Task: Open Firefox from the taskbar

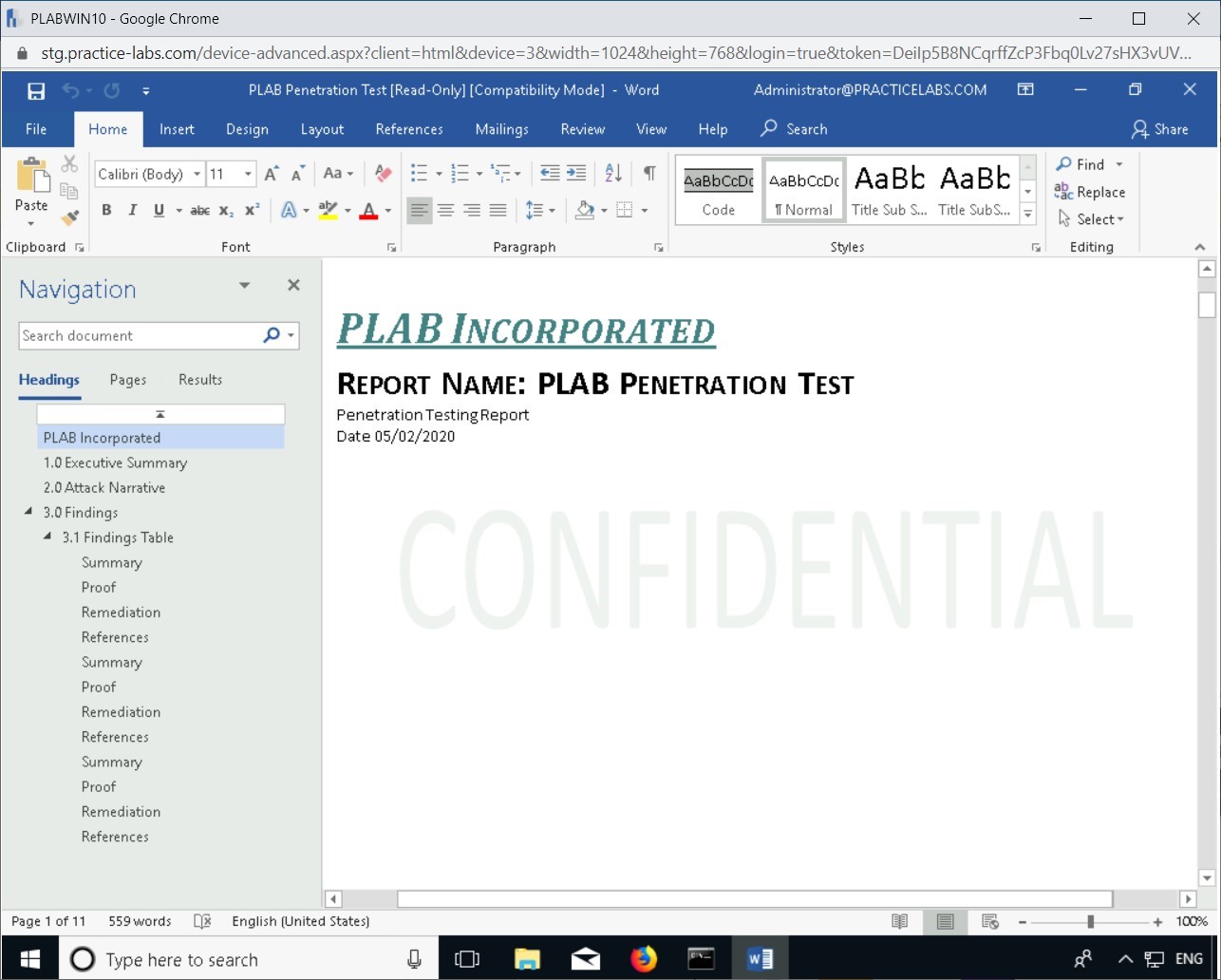Action: pyautogui.click(x=644, y=959)
